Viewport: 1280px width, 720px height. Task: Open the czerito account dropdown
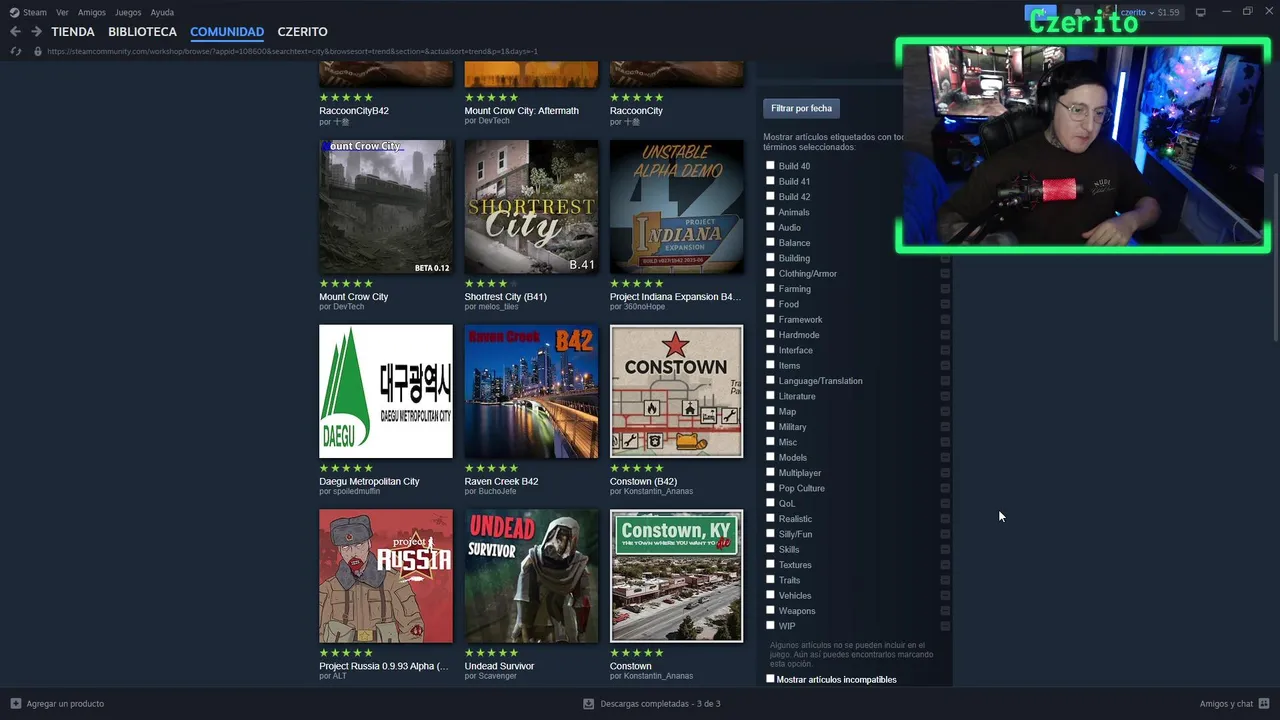(1138, 12)
